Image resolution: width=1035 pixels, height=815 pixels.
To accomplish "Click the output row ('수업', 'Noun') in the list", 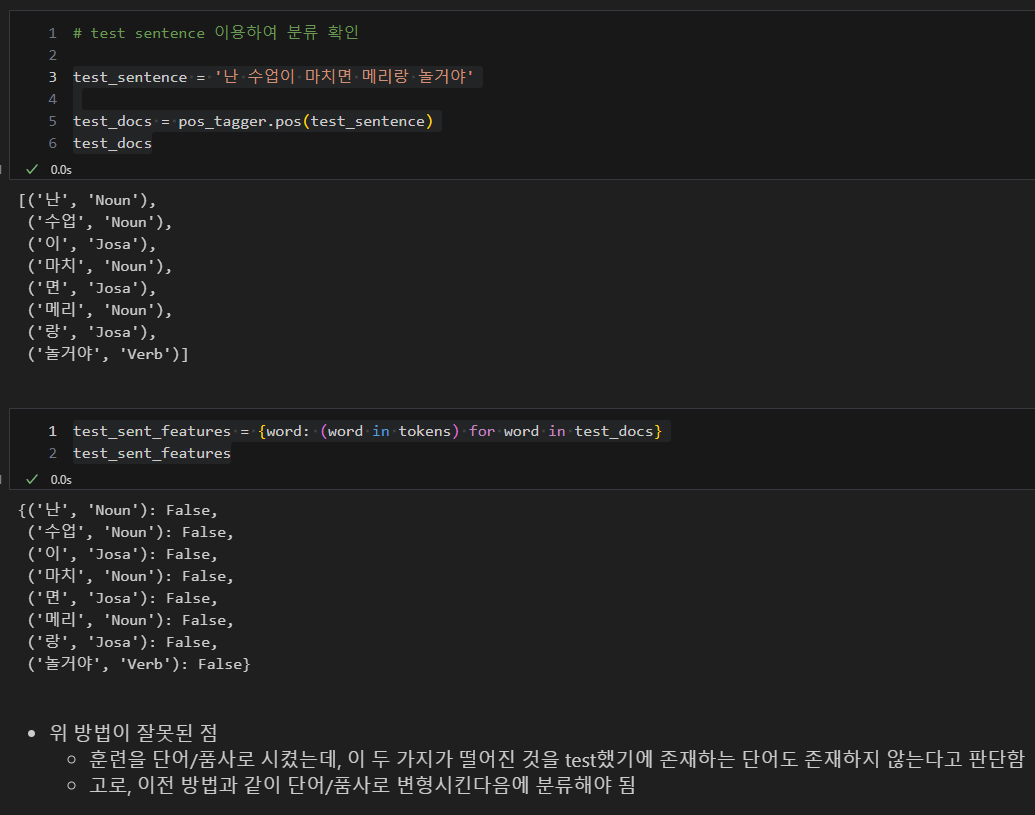I will [100, 222].
